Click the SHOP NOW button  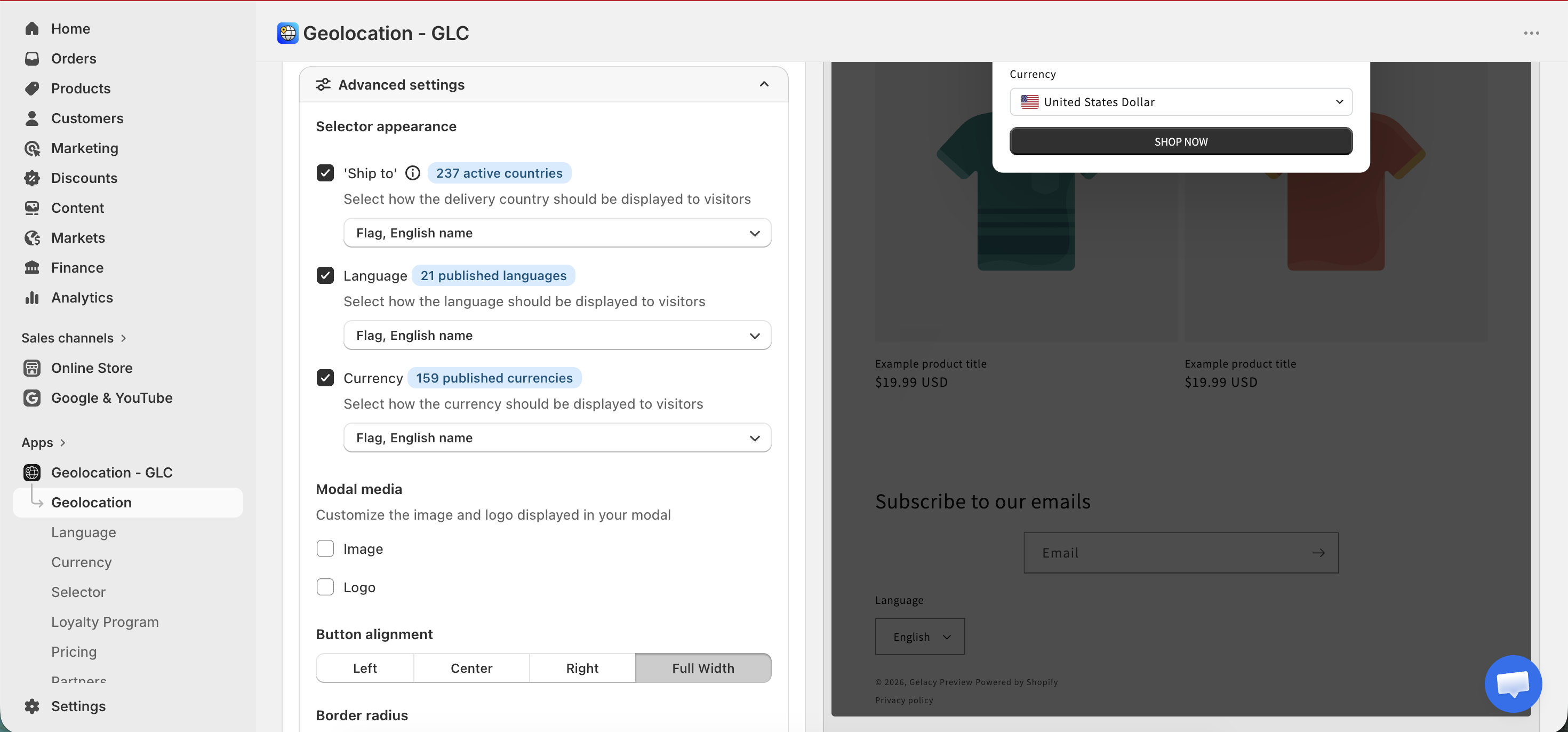[1181, 141]
